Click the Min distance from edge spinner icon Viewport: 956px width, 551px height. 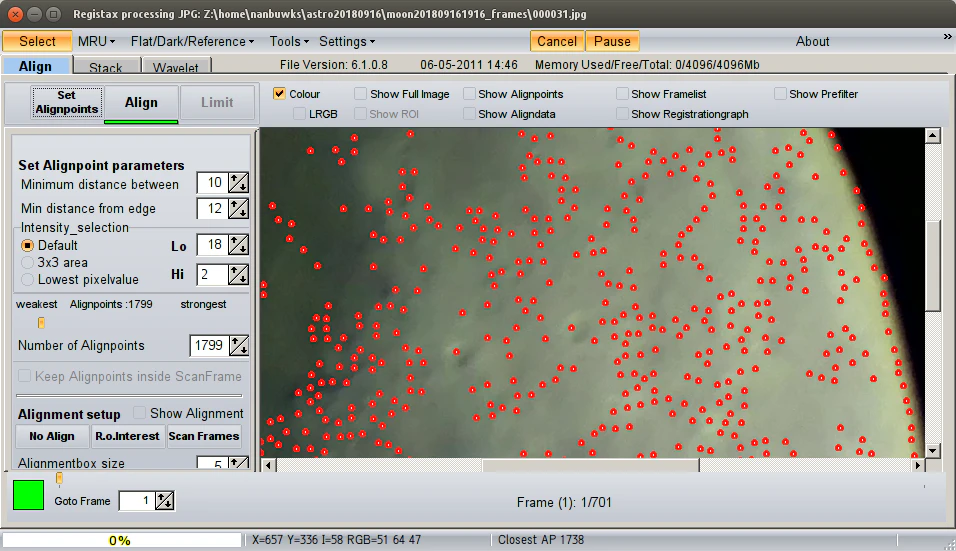coord(238,208)
